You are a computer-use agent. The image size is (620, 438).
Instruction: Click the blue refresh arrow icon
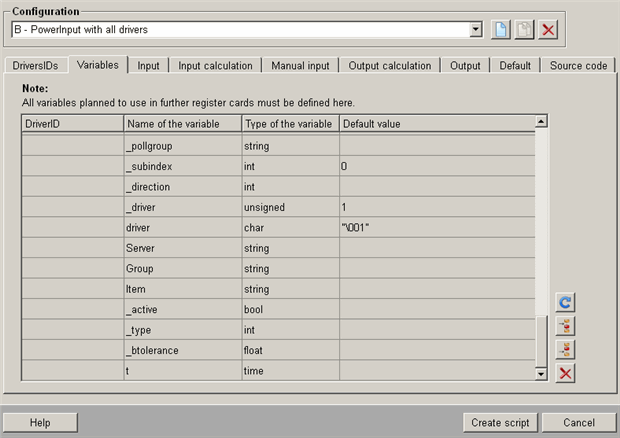click(x=565, y=302)
